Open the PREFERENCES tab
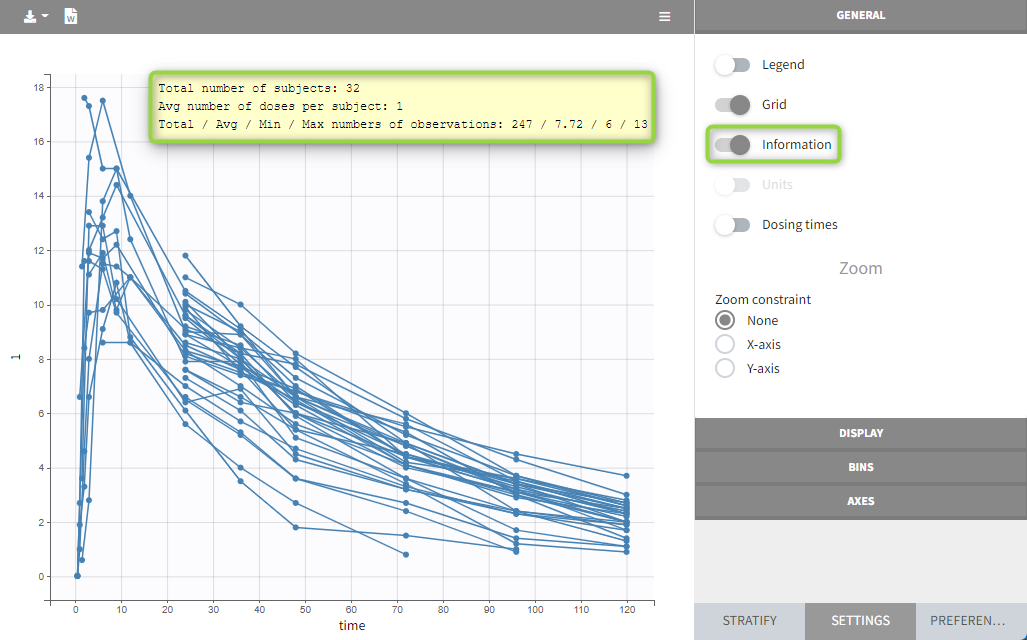1027x640 pixels. click(971, 621)
